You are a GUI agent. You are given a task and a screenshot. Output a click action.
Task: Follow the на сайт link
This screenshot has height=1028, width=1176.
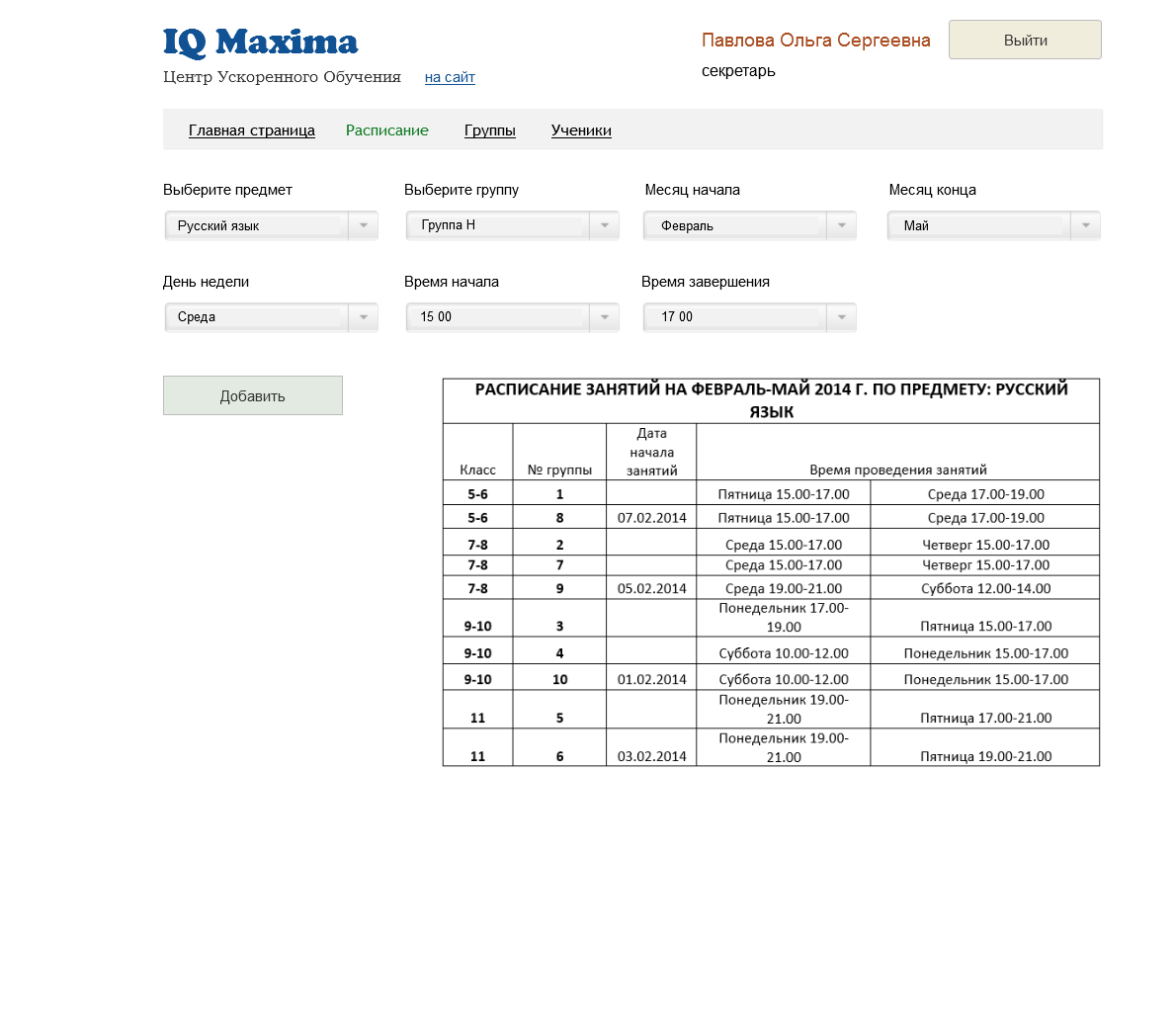(x=450, y=77)
